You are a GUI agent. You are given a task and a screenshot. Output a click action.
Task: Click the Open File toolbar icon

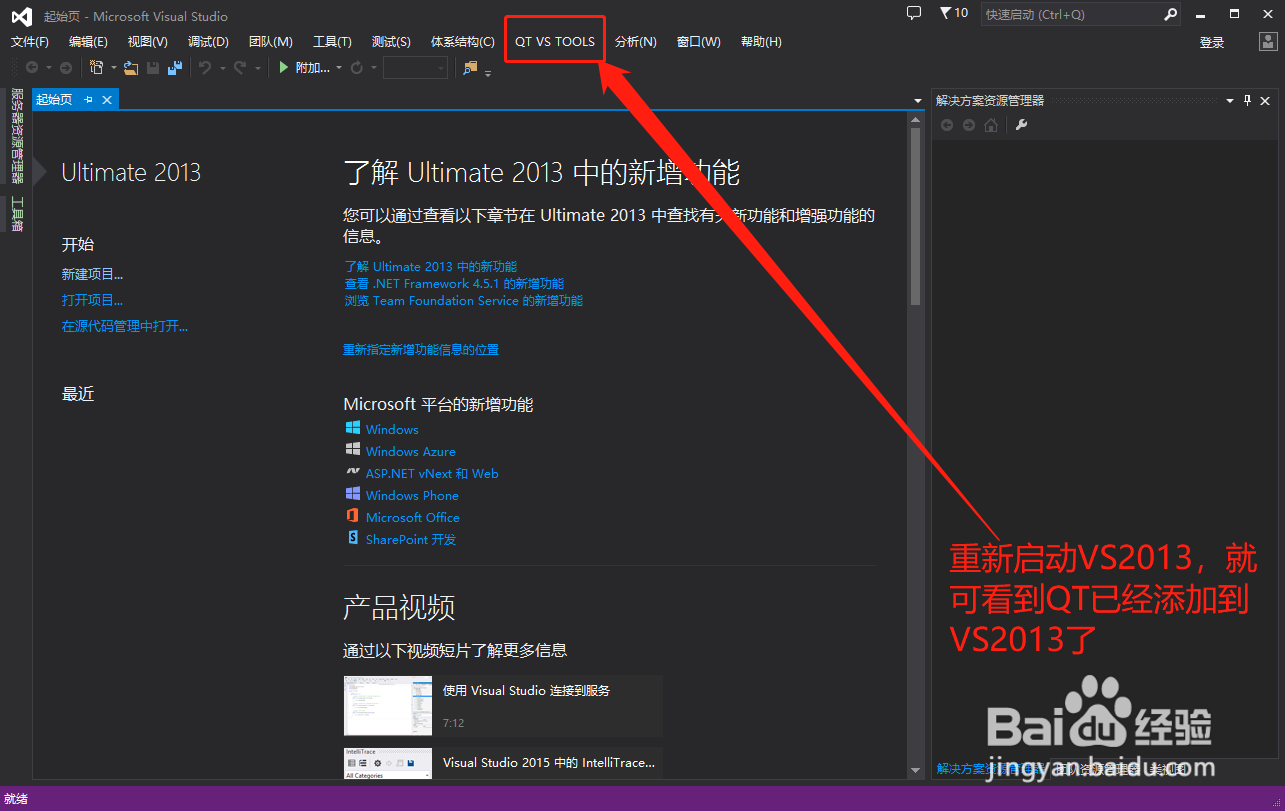[x=129, y=69]
